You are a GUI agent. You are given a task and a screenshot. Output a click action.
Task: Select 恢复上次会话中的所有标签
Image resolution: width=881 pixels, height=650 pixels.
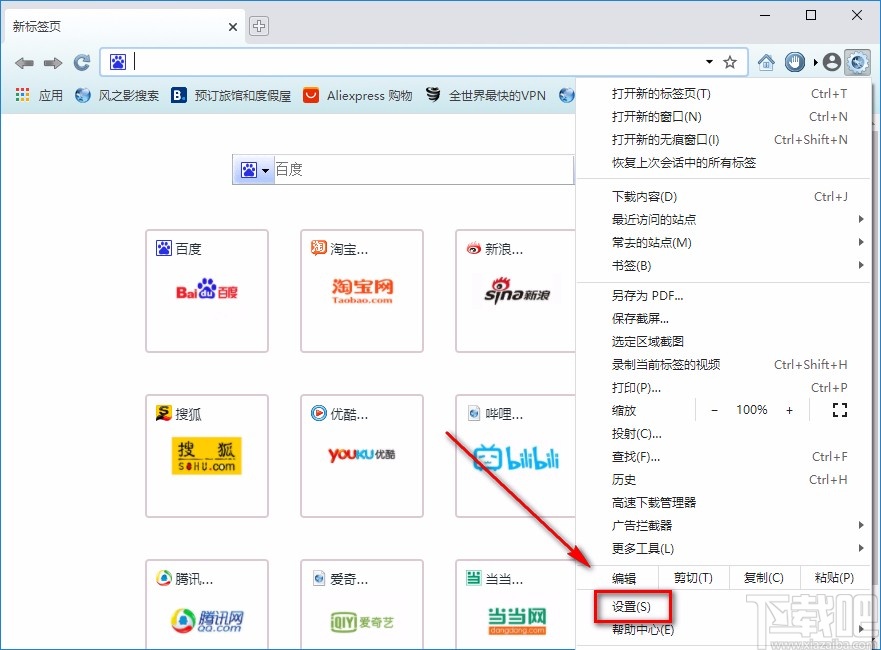(724, 163)
